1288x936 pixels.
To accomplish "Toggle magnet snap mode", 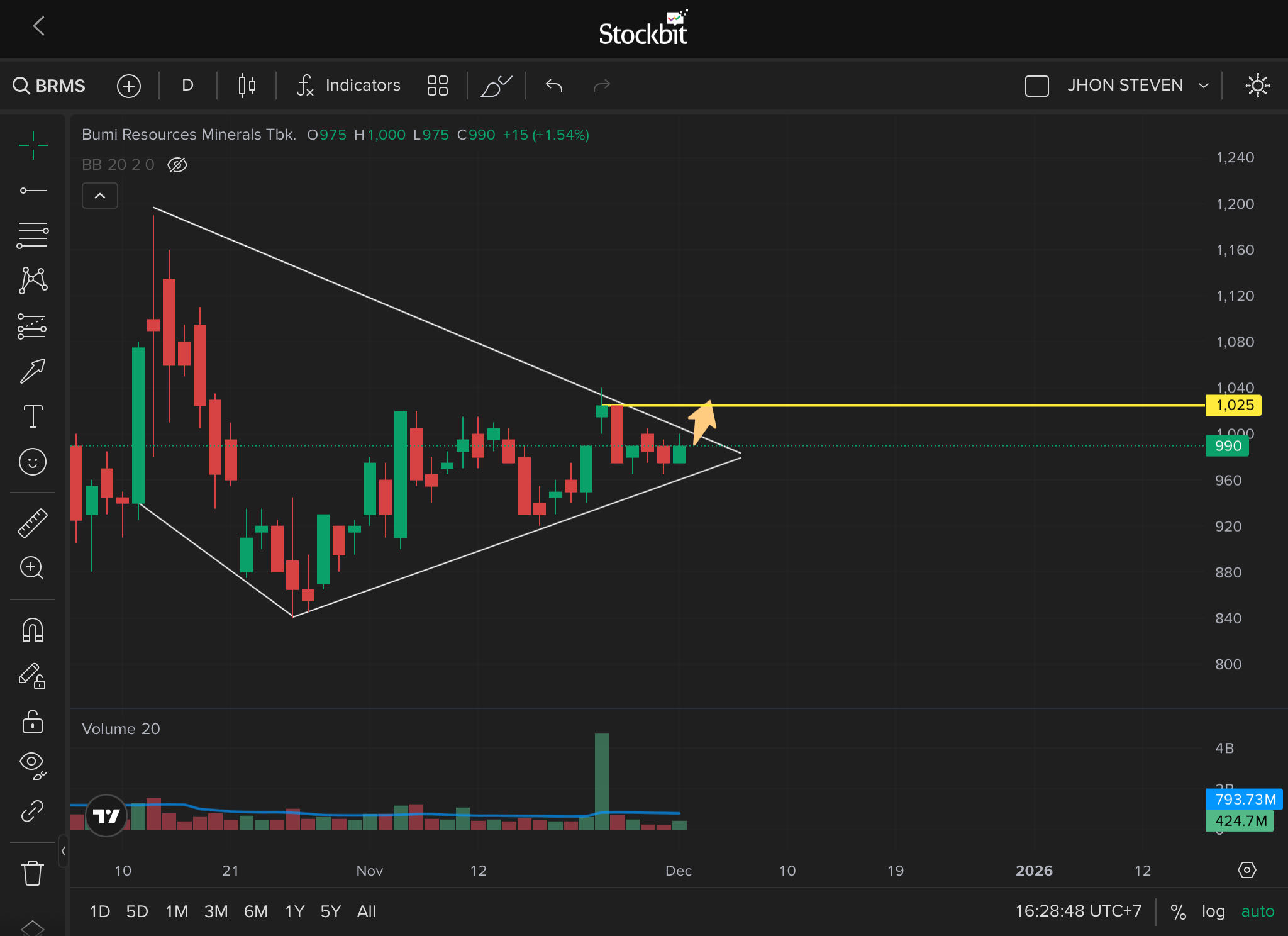I will click(x=32, y=630).
